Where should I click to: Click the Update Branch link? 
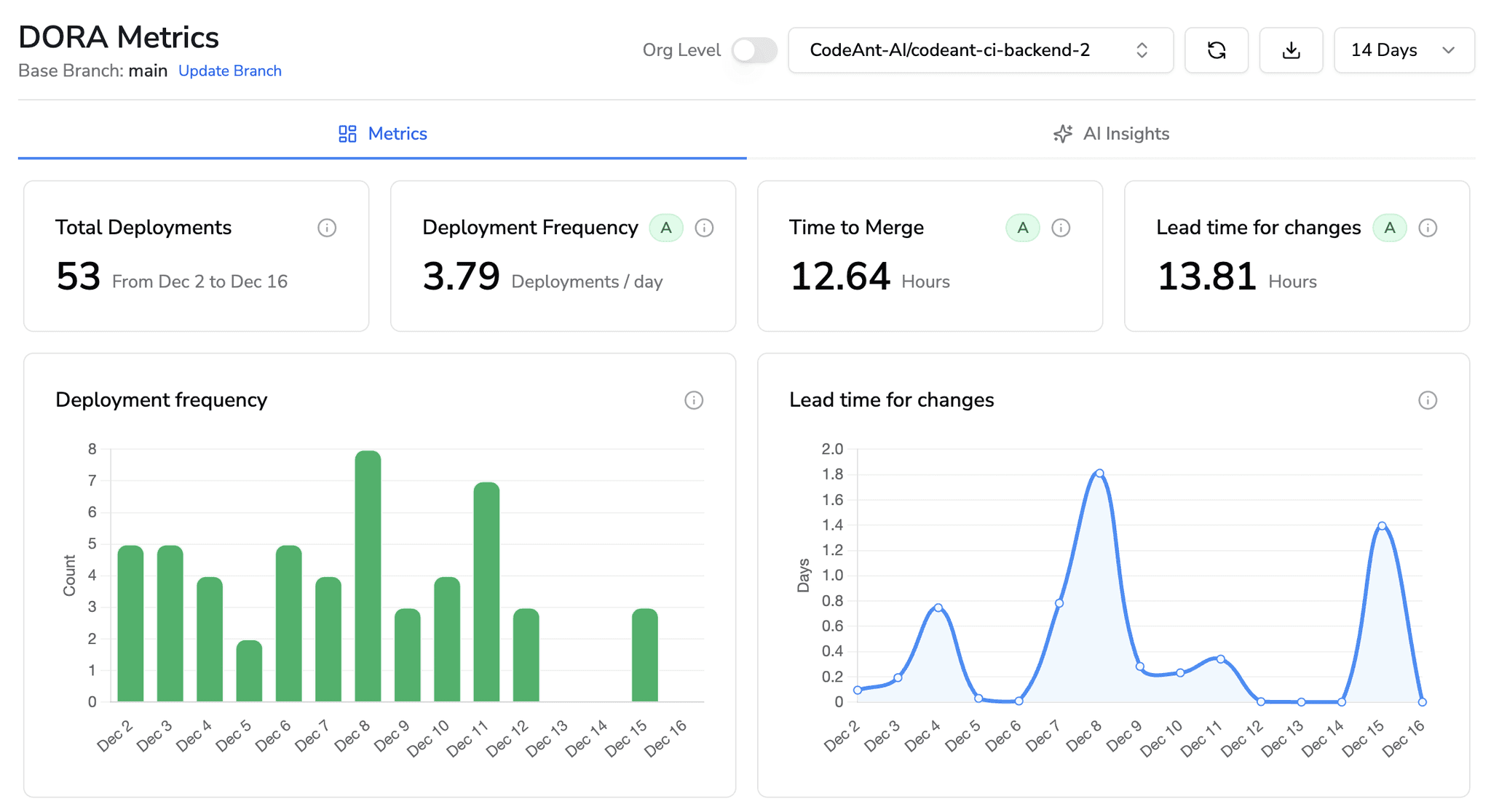click(229, 71)
